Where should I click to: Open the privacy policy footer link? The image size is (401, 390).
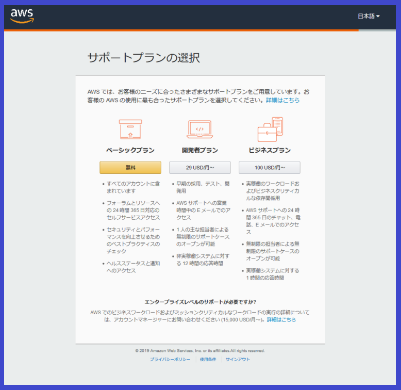coord(170,359)
